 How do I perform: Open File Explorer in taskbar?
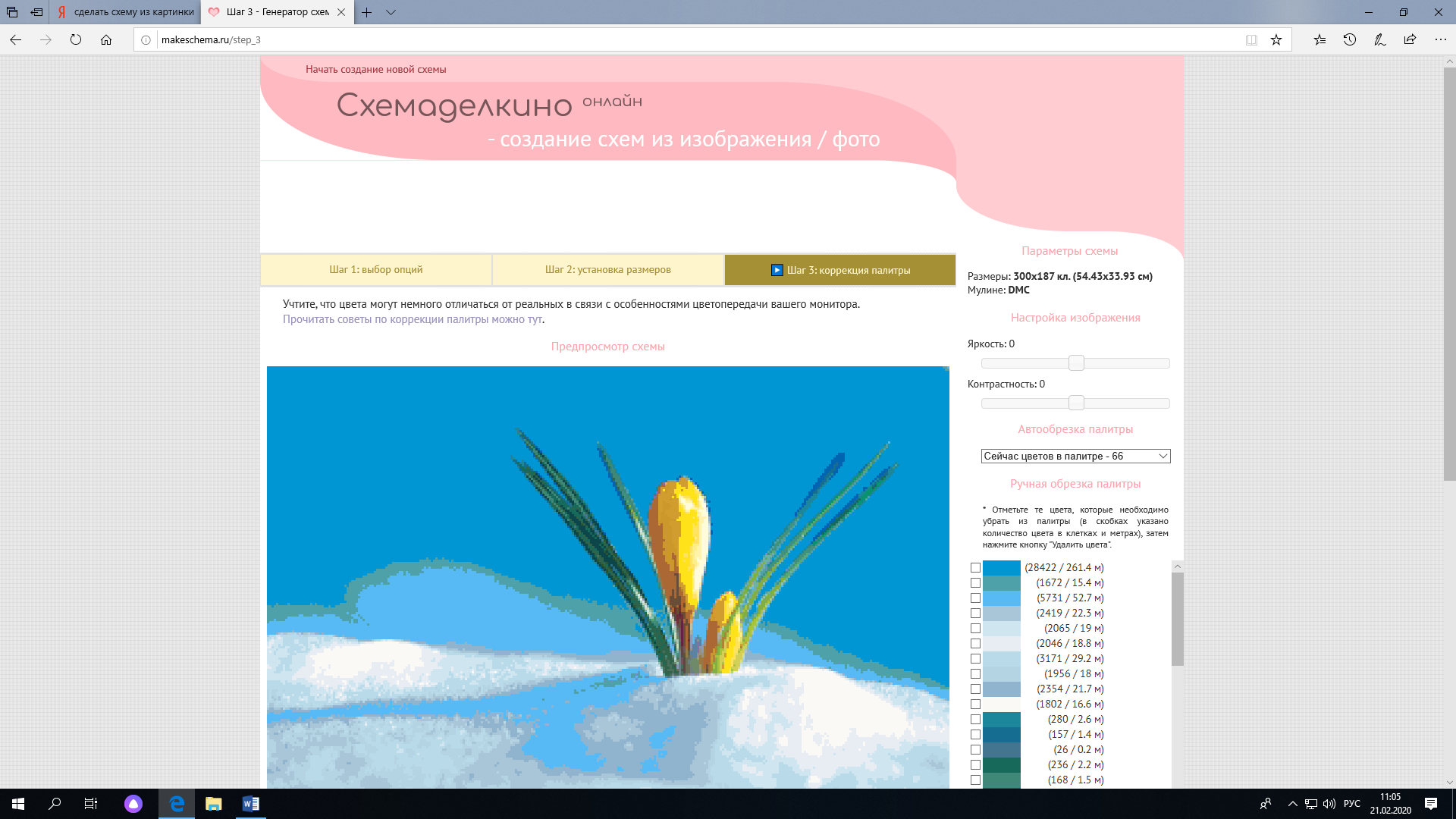213,804
